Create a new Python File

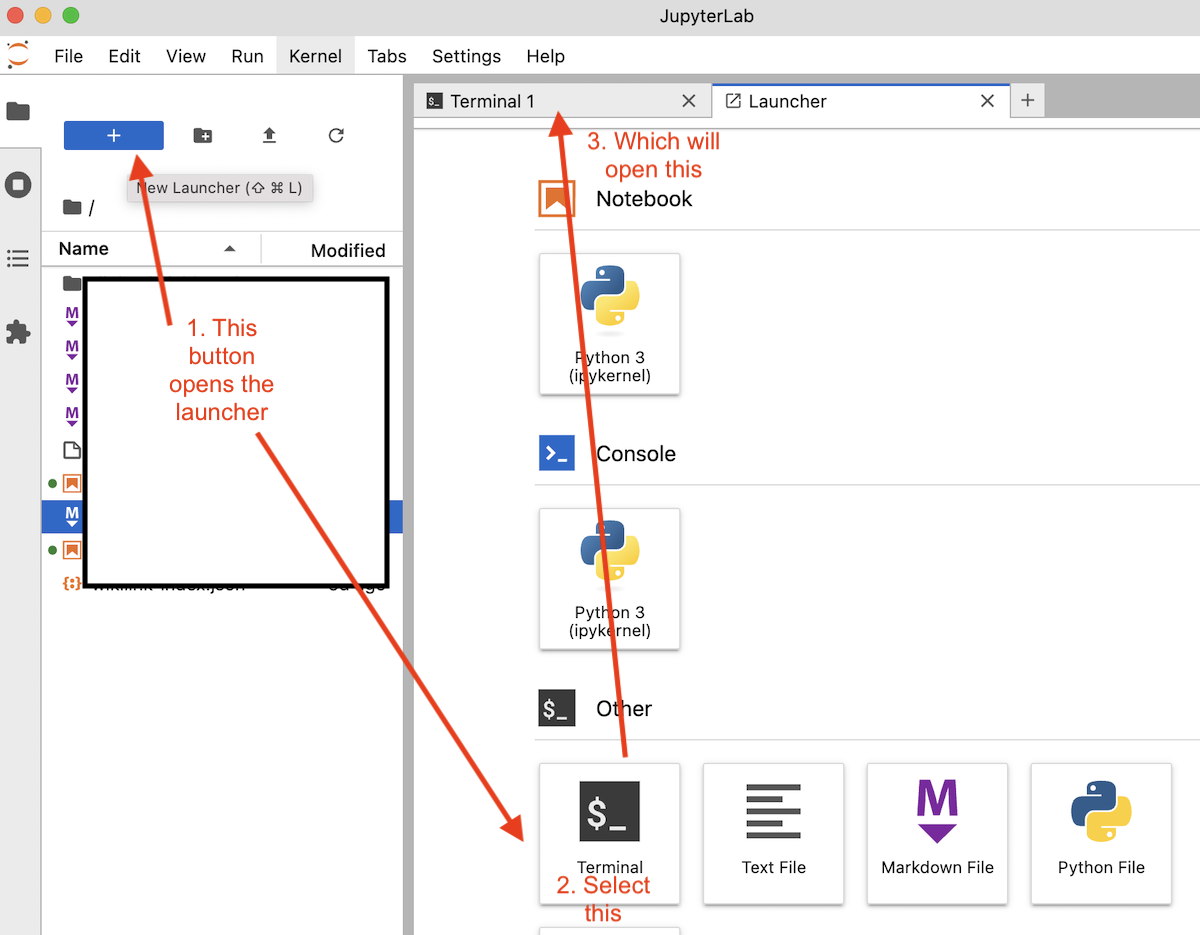point(1101,833)
